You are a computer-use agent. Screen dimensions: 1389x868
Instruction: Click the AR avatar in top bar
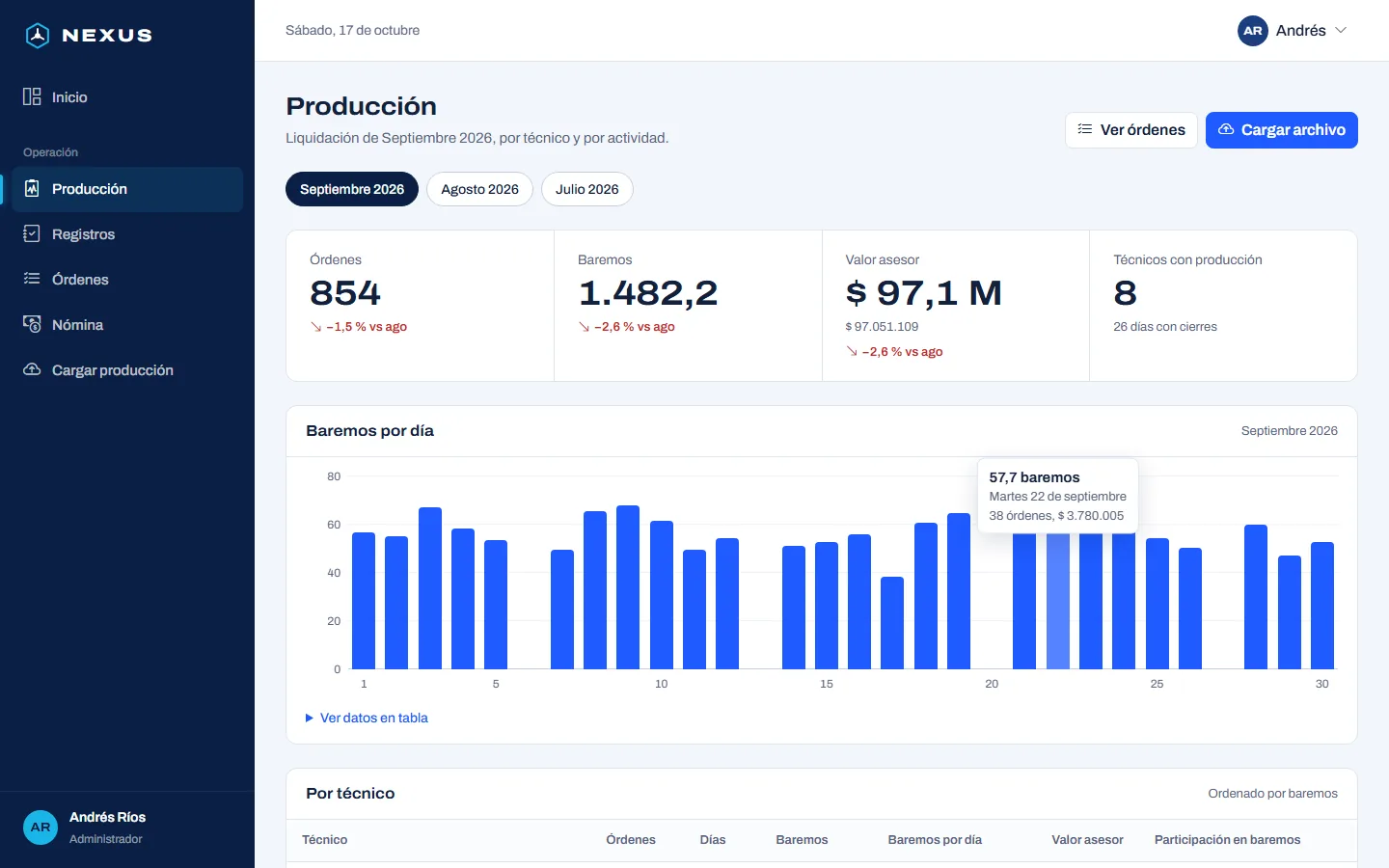click(1253, 31)
